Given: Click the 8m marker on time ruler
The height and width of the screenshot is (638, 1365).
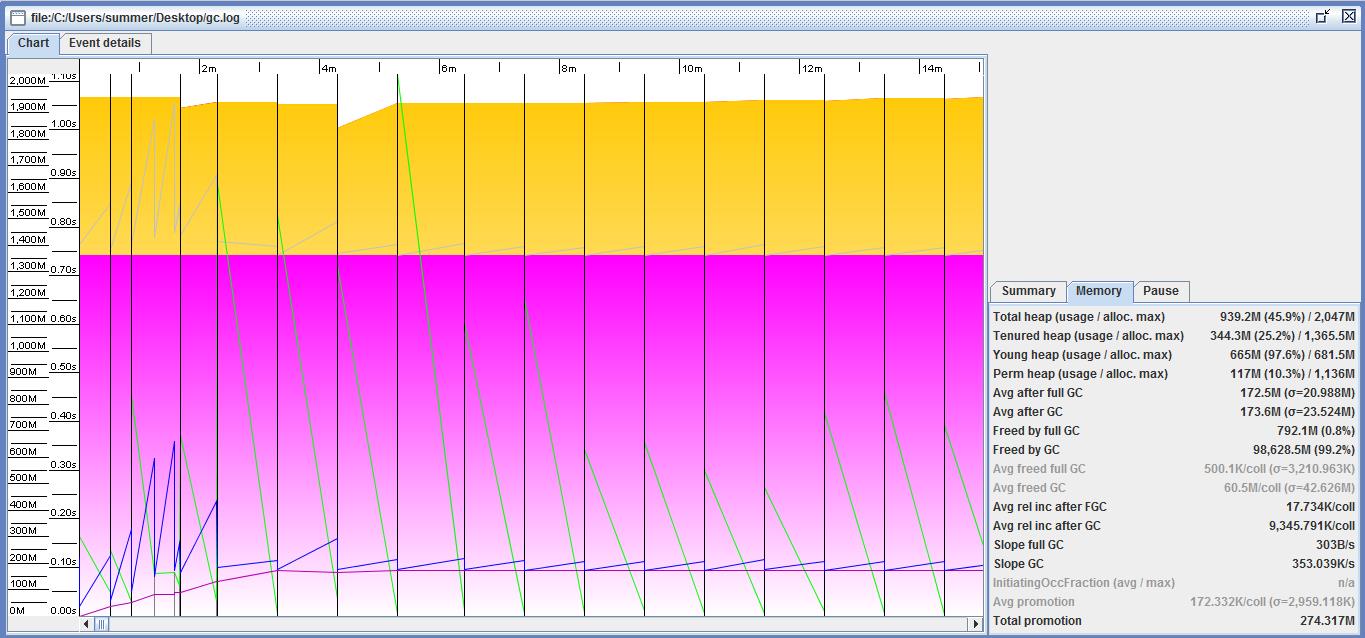Looking at the screenshot, I should pos(568,68).
